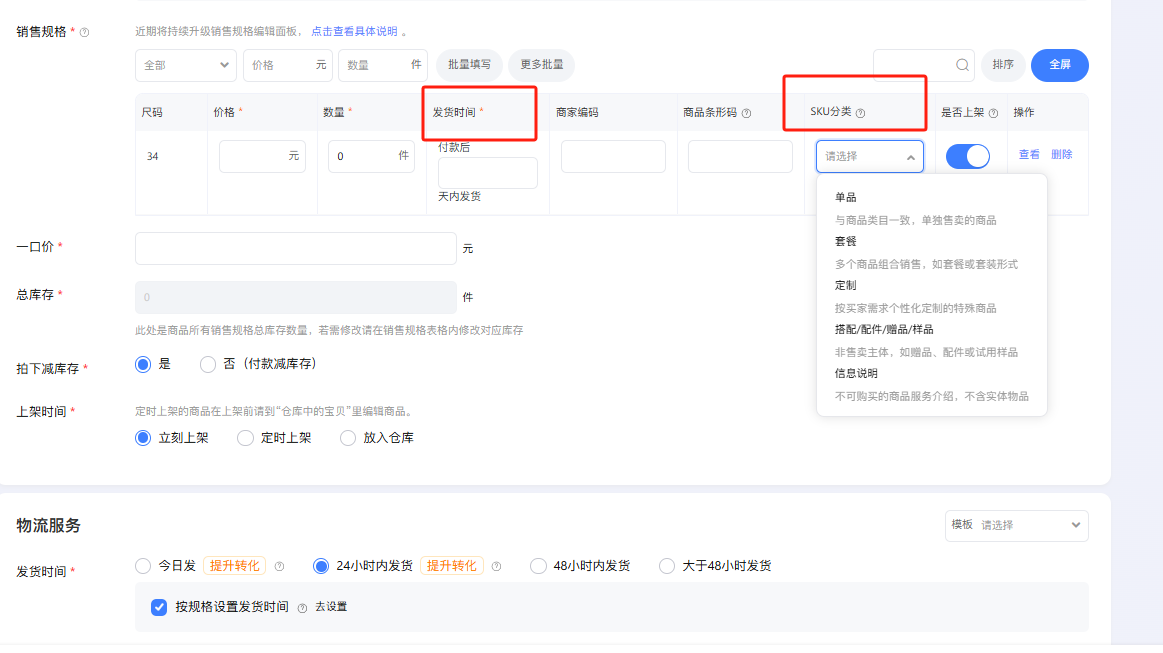Select 否（付款减库存） radio option
This screenshot has height=653, width=1163.
(x=208, y=364)
